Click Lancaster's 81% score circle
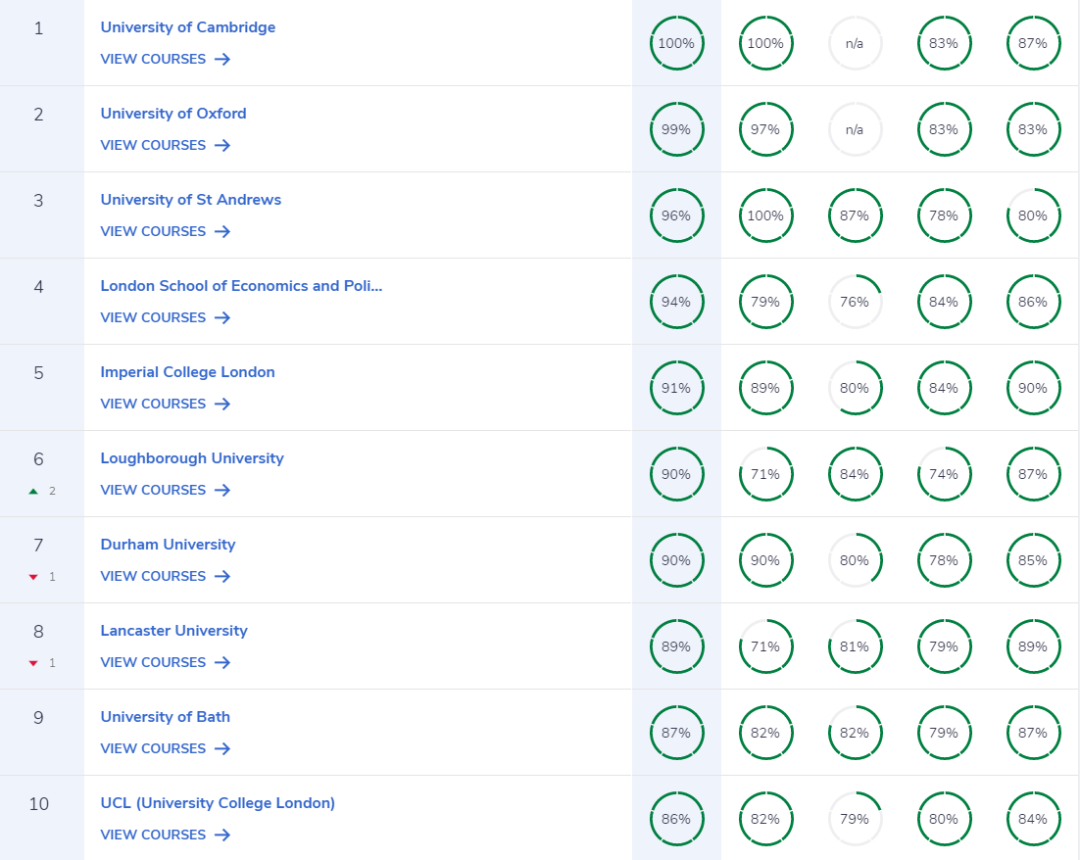1080x860 pixels. tap(855, 647)
